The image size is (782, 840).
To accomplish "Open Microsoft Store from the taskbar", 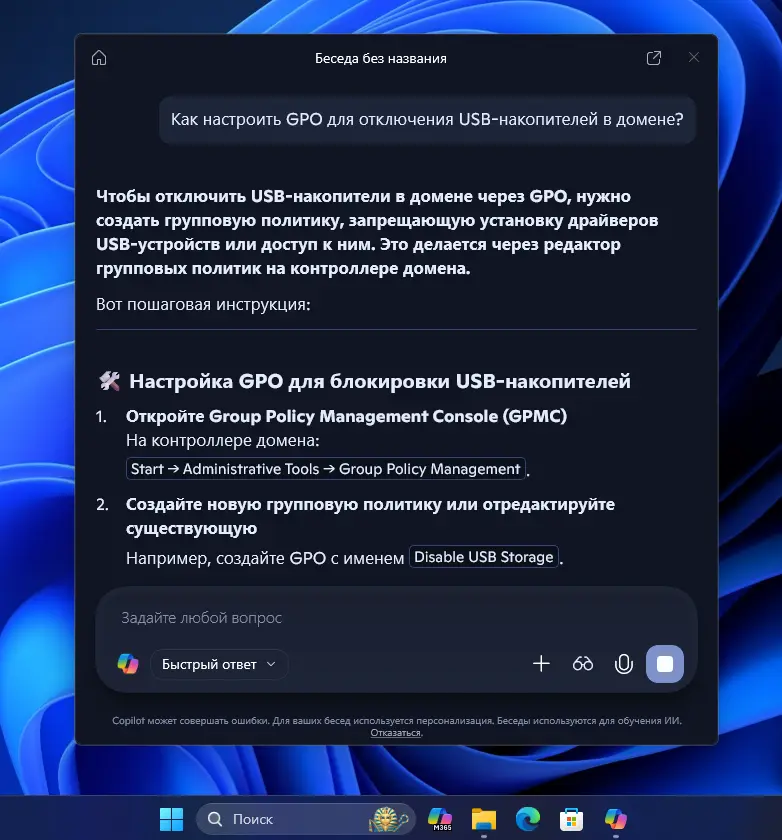I will coord(572,820).
